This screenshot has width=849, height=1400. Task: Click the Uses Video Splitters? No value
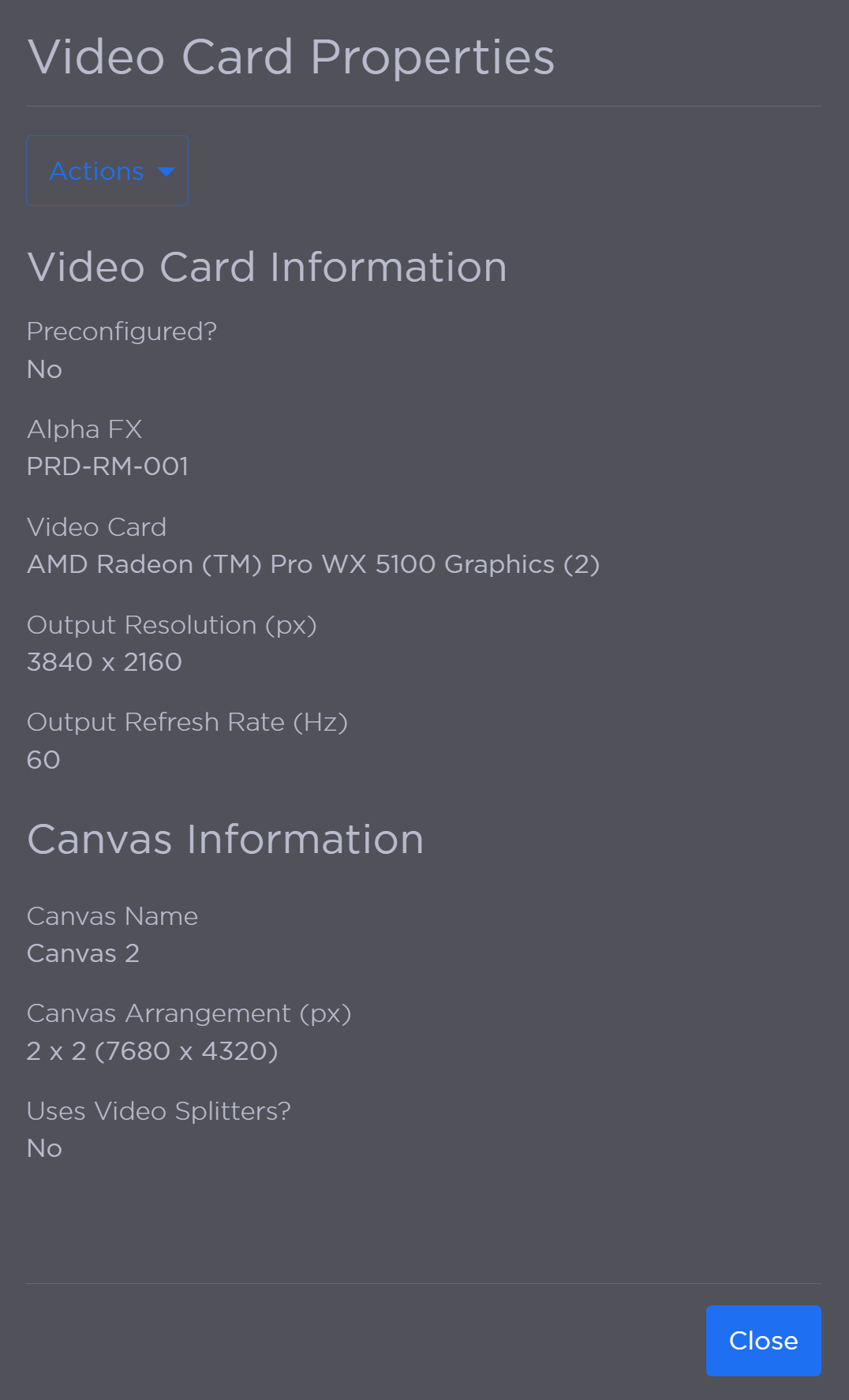tap(43, 1147)
